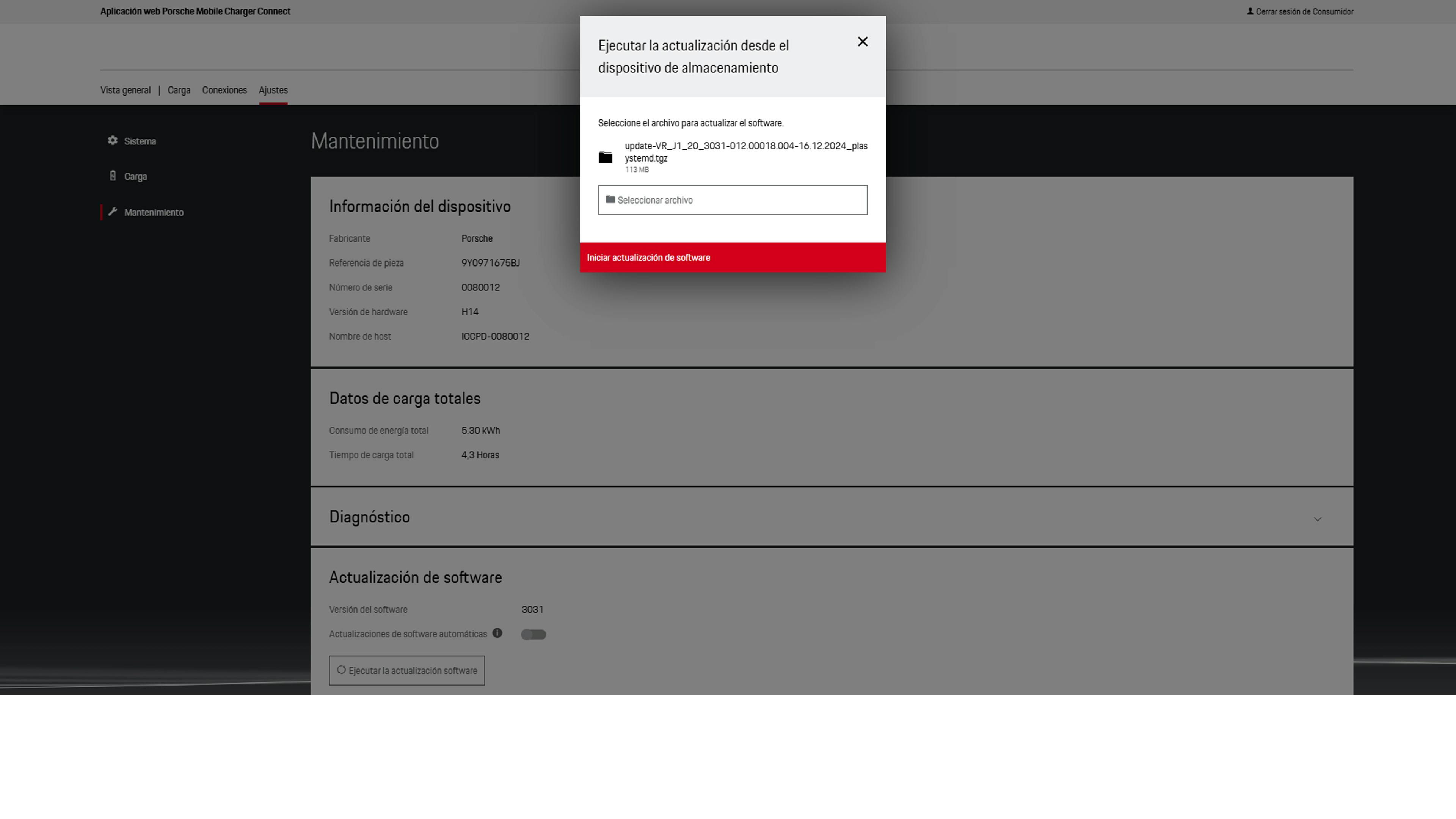Click the folder icon inside Seleccionar archivo field
The height and width of the screenshot is (819, 1456).
click(610, 199)
